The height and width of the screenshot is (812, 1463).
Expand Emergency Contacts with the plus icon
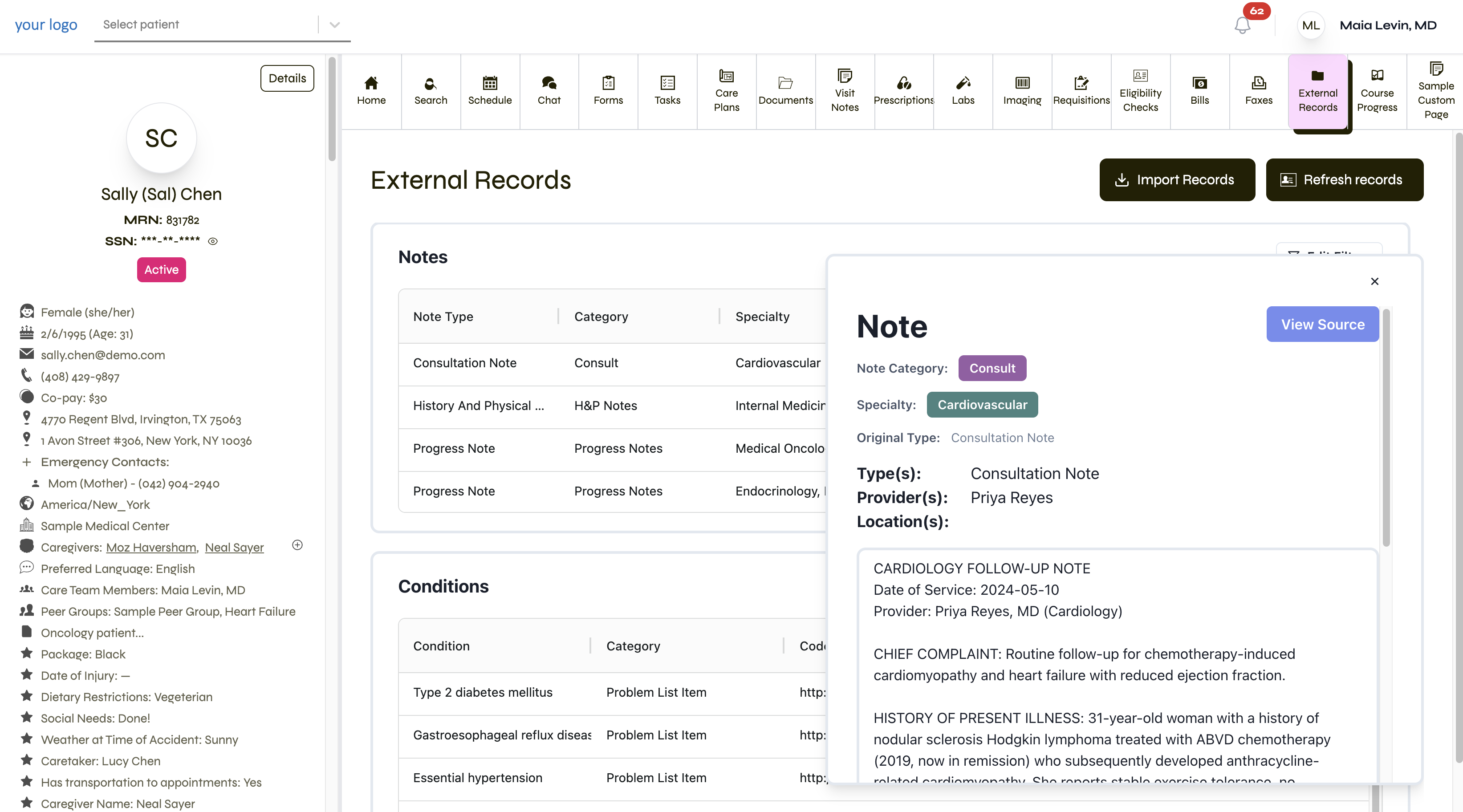click(x=26, y=462)
